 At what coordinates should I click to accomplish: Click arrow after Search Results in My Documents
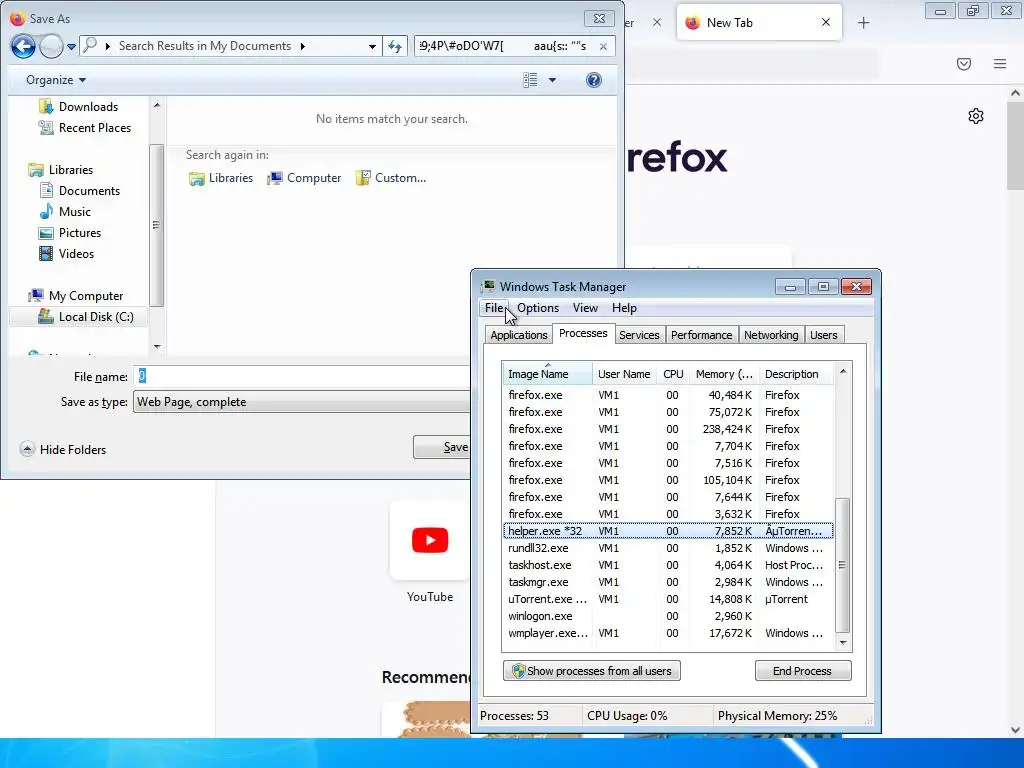pyautogui.click(x=302, y=46)
